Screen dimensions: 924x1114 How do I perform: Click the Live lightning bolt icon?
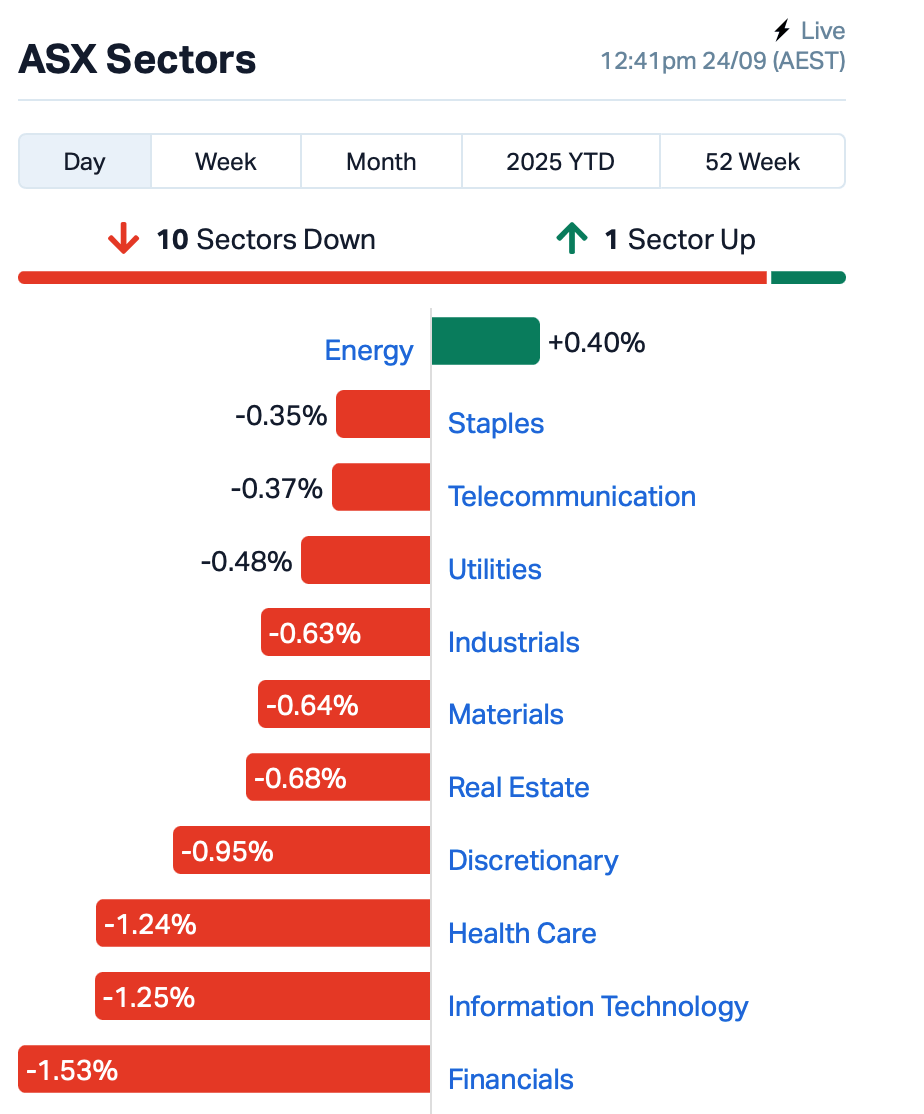pyautogui.click(x=782, y=31)
